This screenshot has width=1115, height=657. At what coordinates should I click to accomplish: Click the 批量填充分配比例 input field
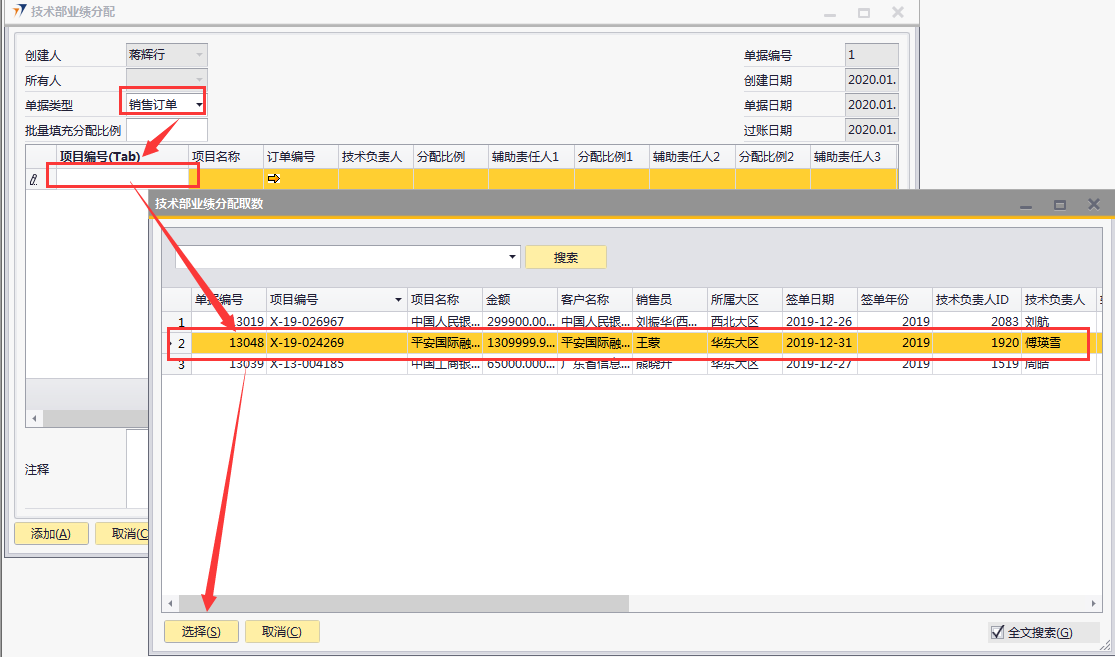tap(166, 130)
